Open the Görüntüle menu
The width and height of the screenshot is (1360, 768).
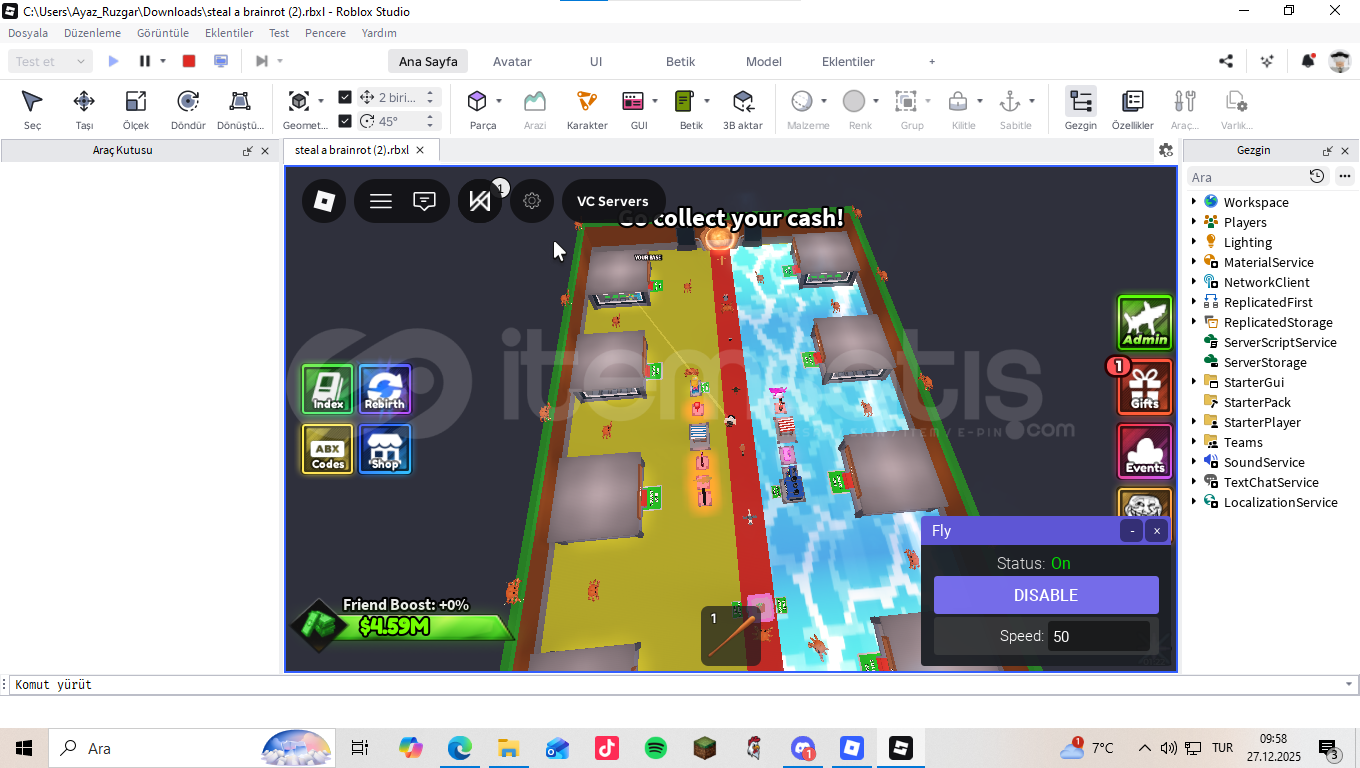[x=162, y=33]
